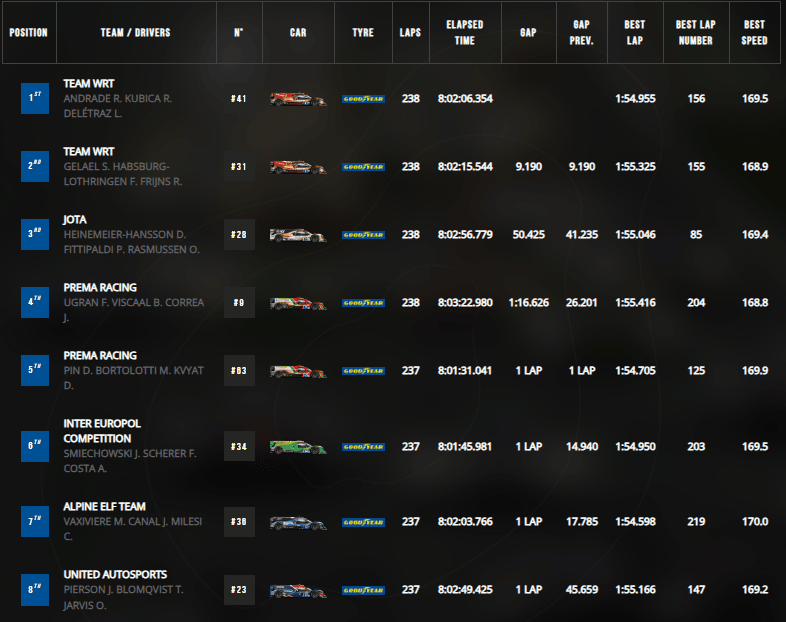The height and width of the screenshot is (622, 786).
Task: Click the Goodyear tyre logo in the #9 row
Action: click(363, 303)
